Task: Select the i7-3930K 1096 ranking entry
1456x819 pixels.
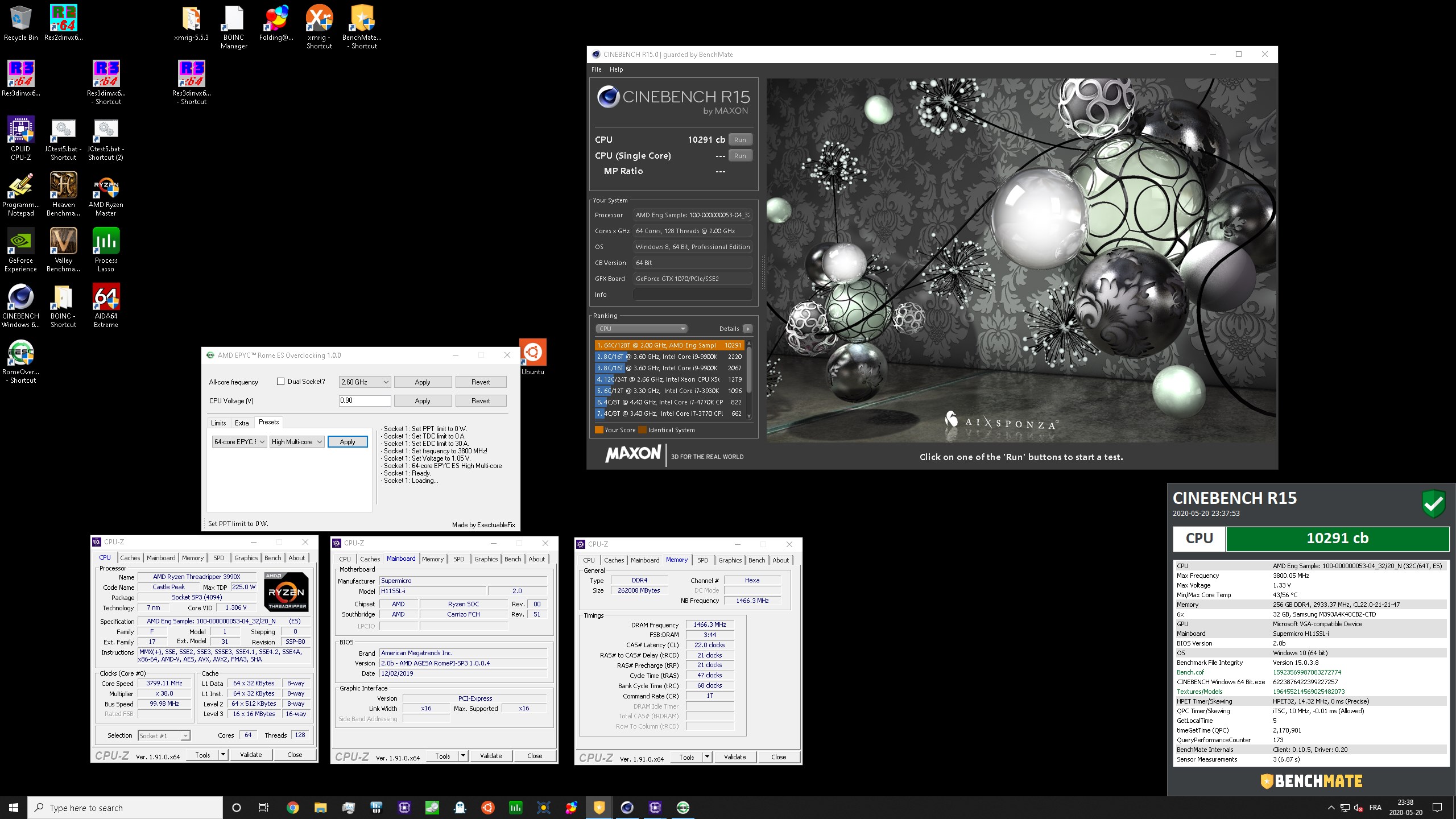Action: tap(669, 391)
